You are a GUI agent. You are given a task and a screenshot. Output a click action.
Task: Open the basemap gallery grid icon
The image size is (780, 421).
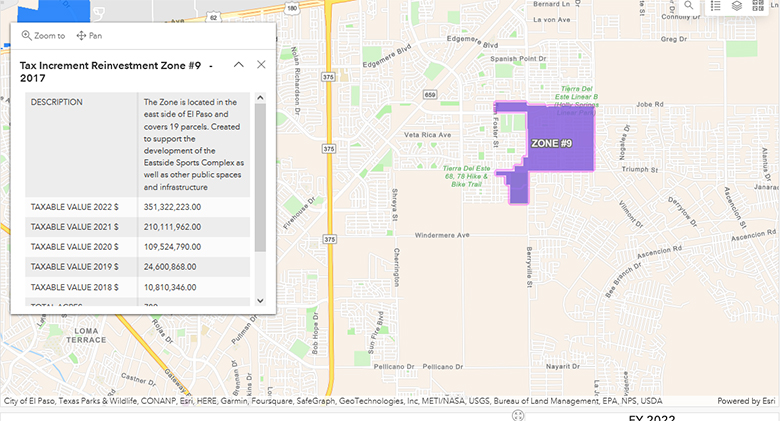pos(758,5)
